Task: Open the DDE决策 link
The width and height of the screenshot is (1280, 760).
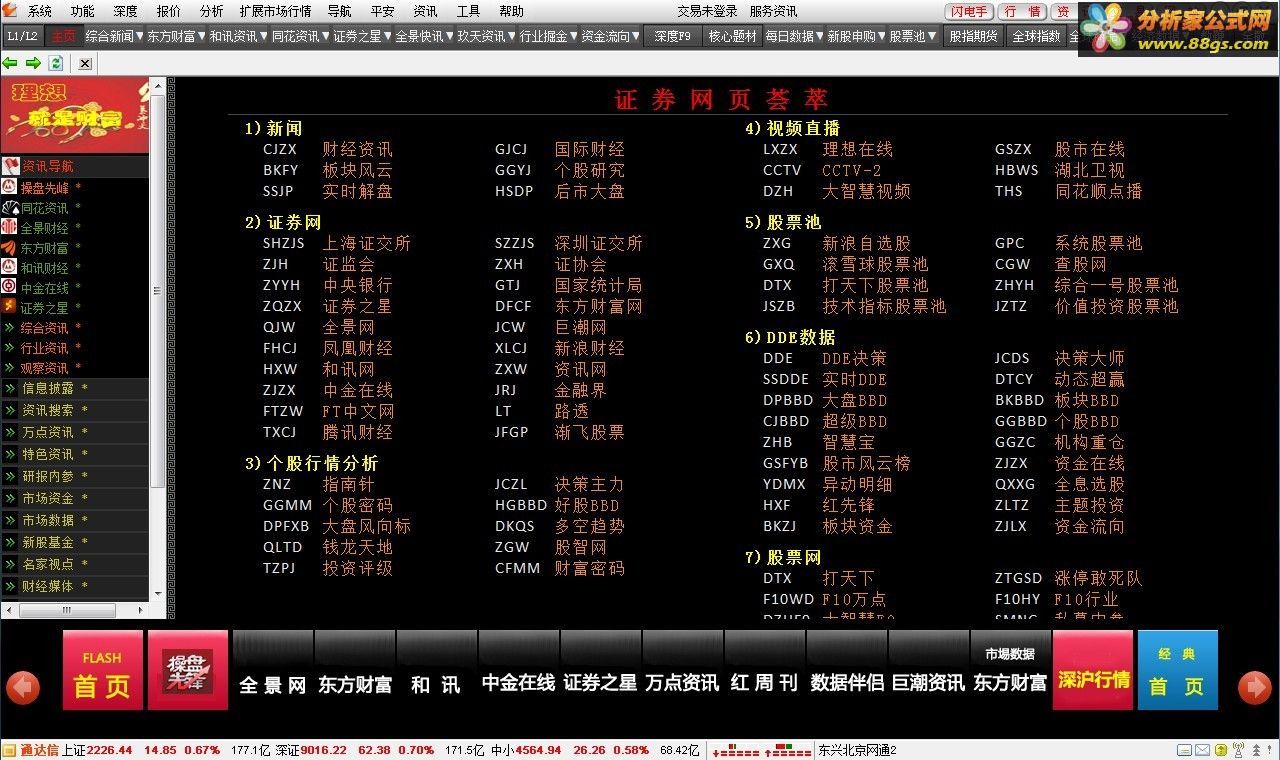Action: tap(854, 358)
